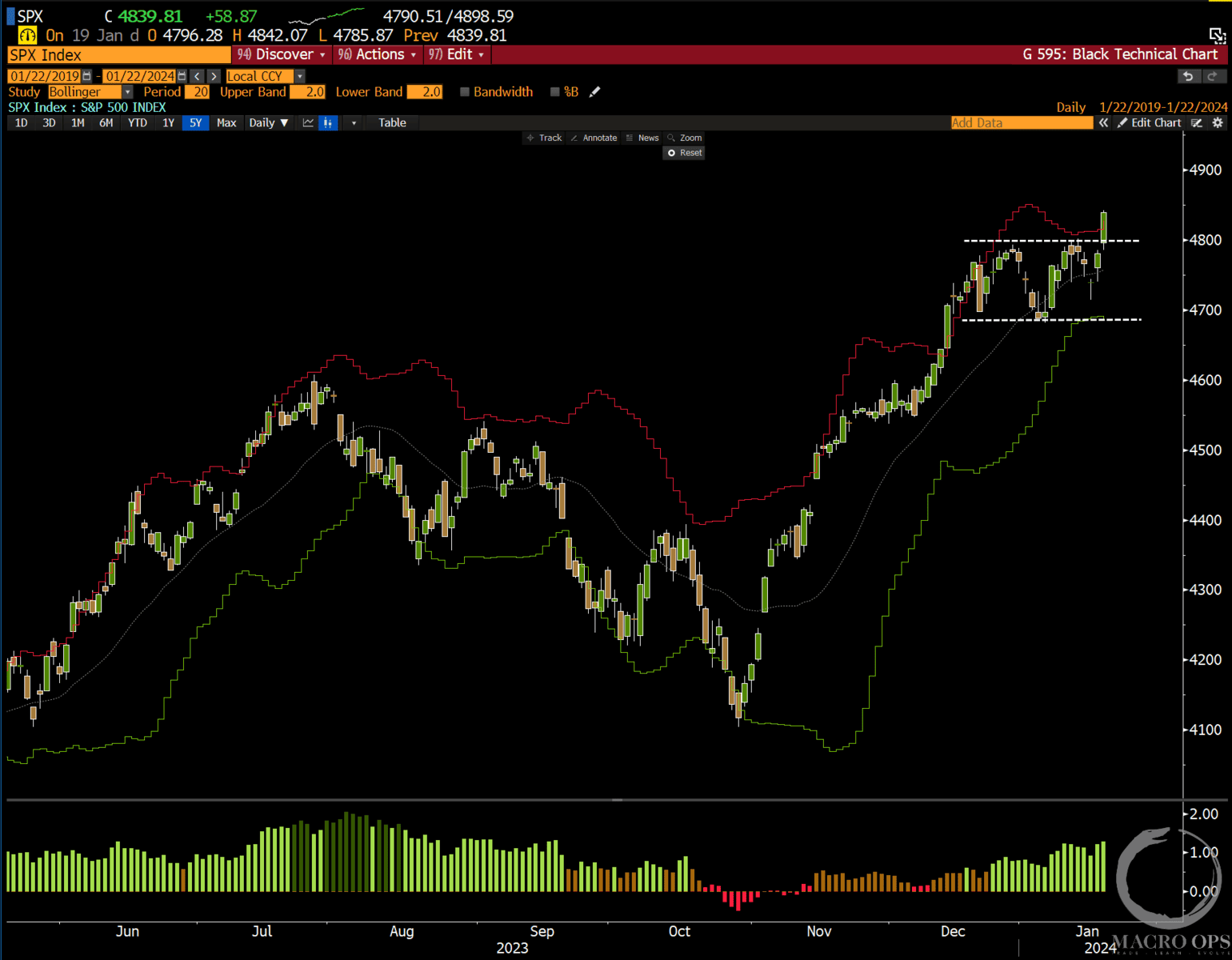
Task: Click the Edit Chart button
Action: click(x=1150, y=122)
